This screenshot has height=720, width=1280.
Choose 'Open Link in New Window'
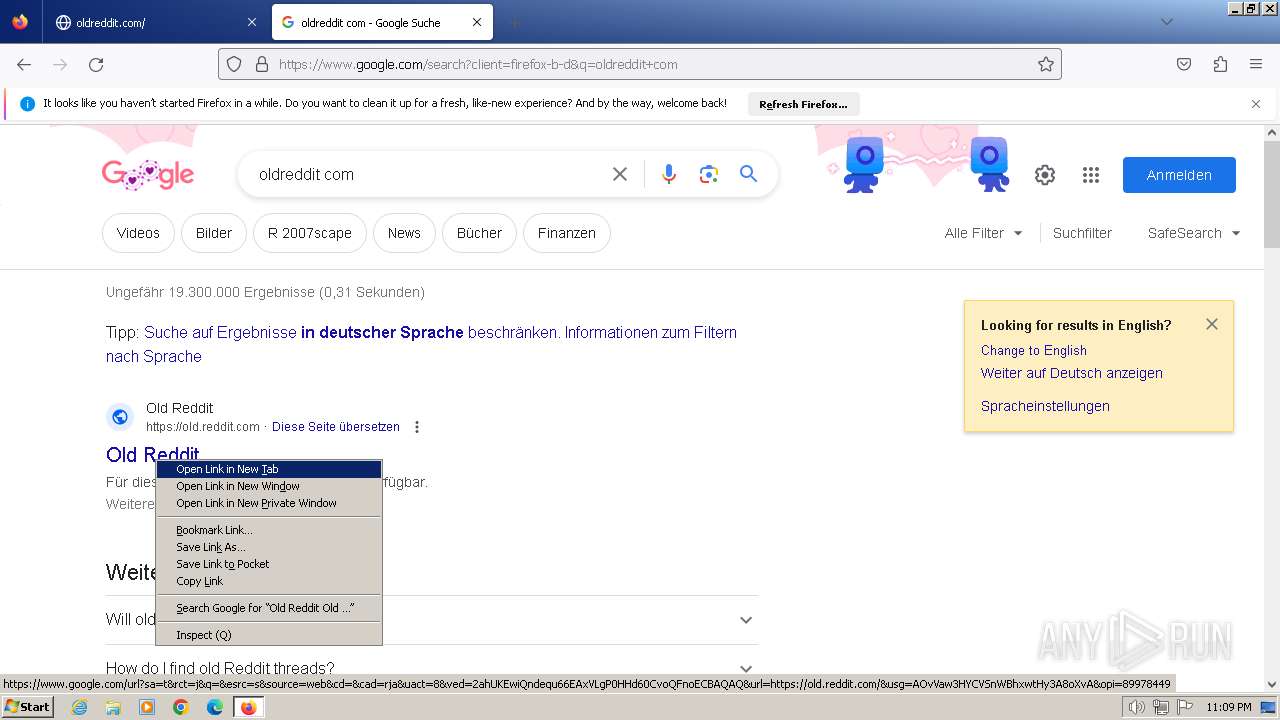[x=269, y=486]
